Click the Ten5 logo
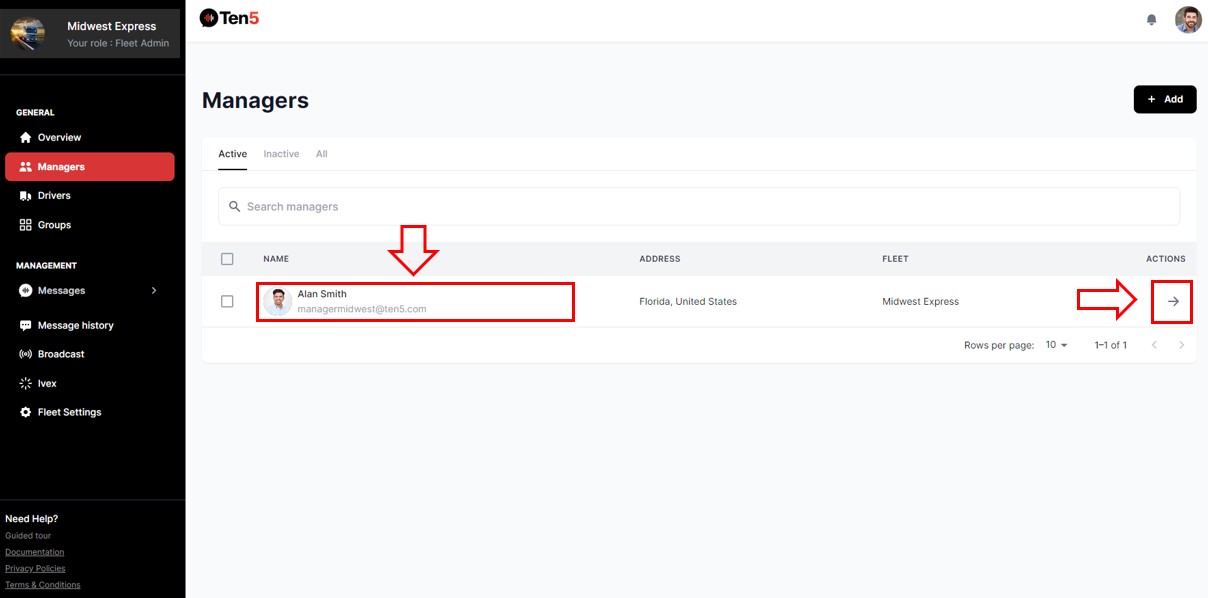This screenshot has height=598, width=1208. 229,17
